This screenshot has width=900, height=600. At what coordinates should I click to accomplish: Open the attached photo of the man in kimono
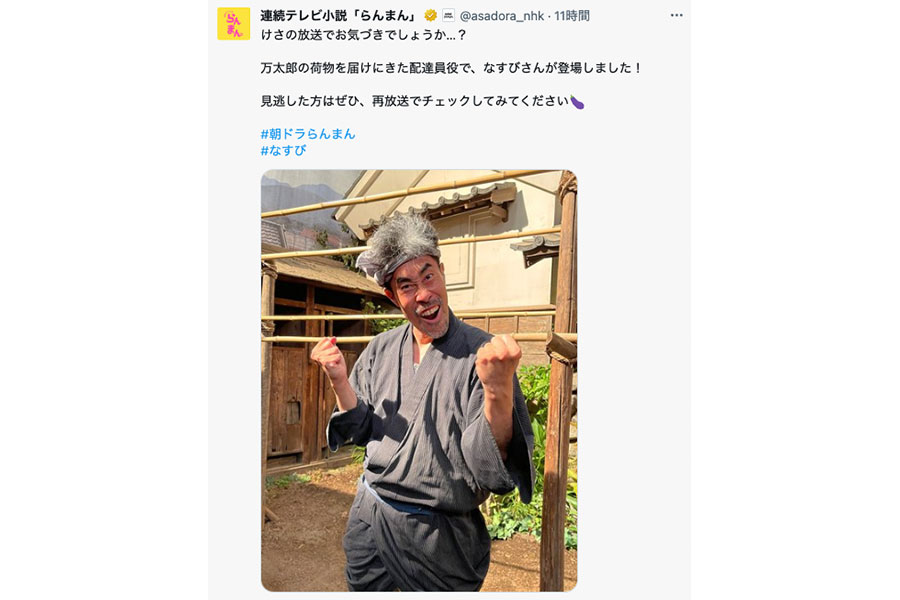click(419, 380)
